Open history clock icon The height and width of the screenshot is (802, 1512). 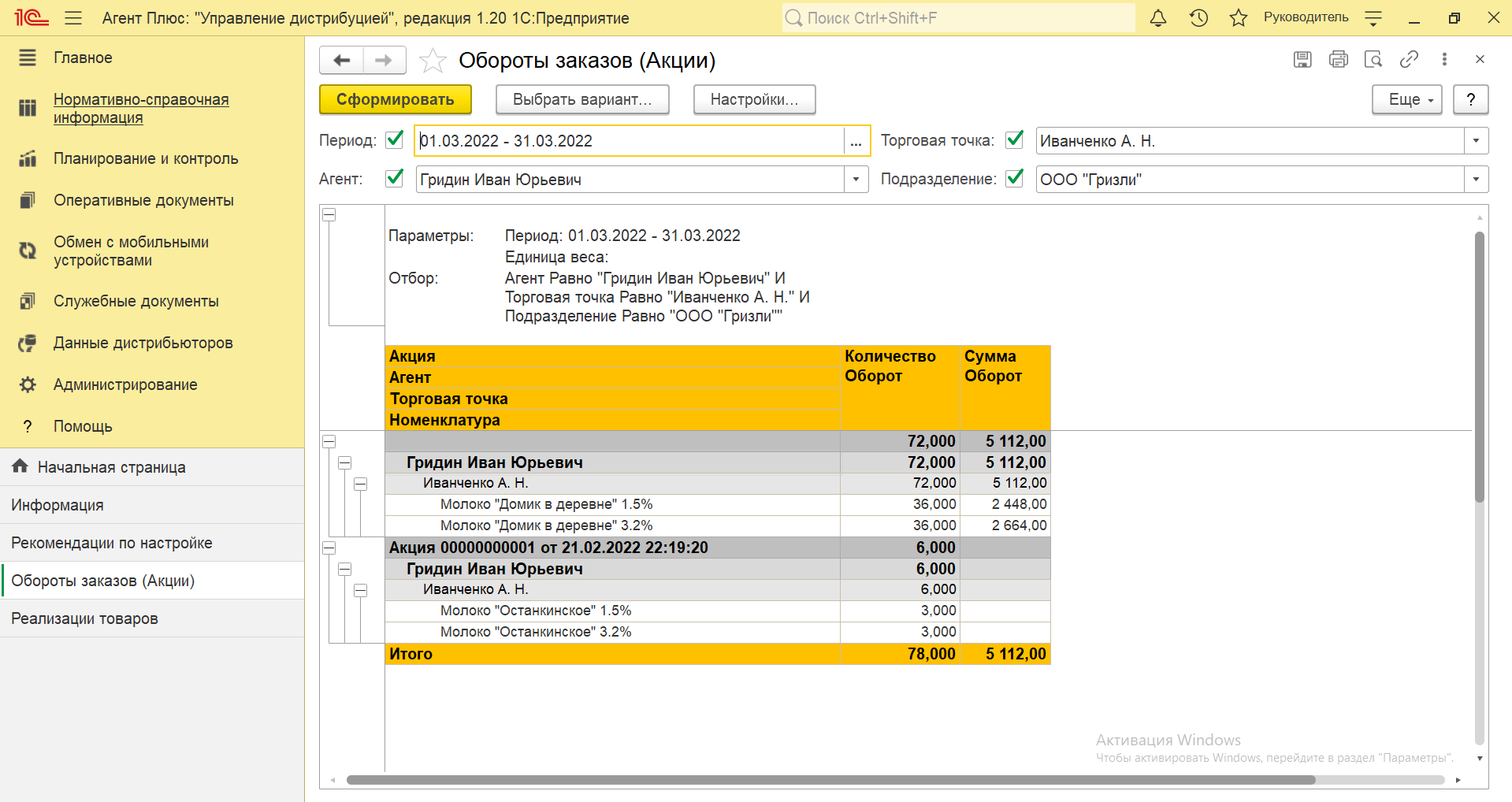[1198, 17]
